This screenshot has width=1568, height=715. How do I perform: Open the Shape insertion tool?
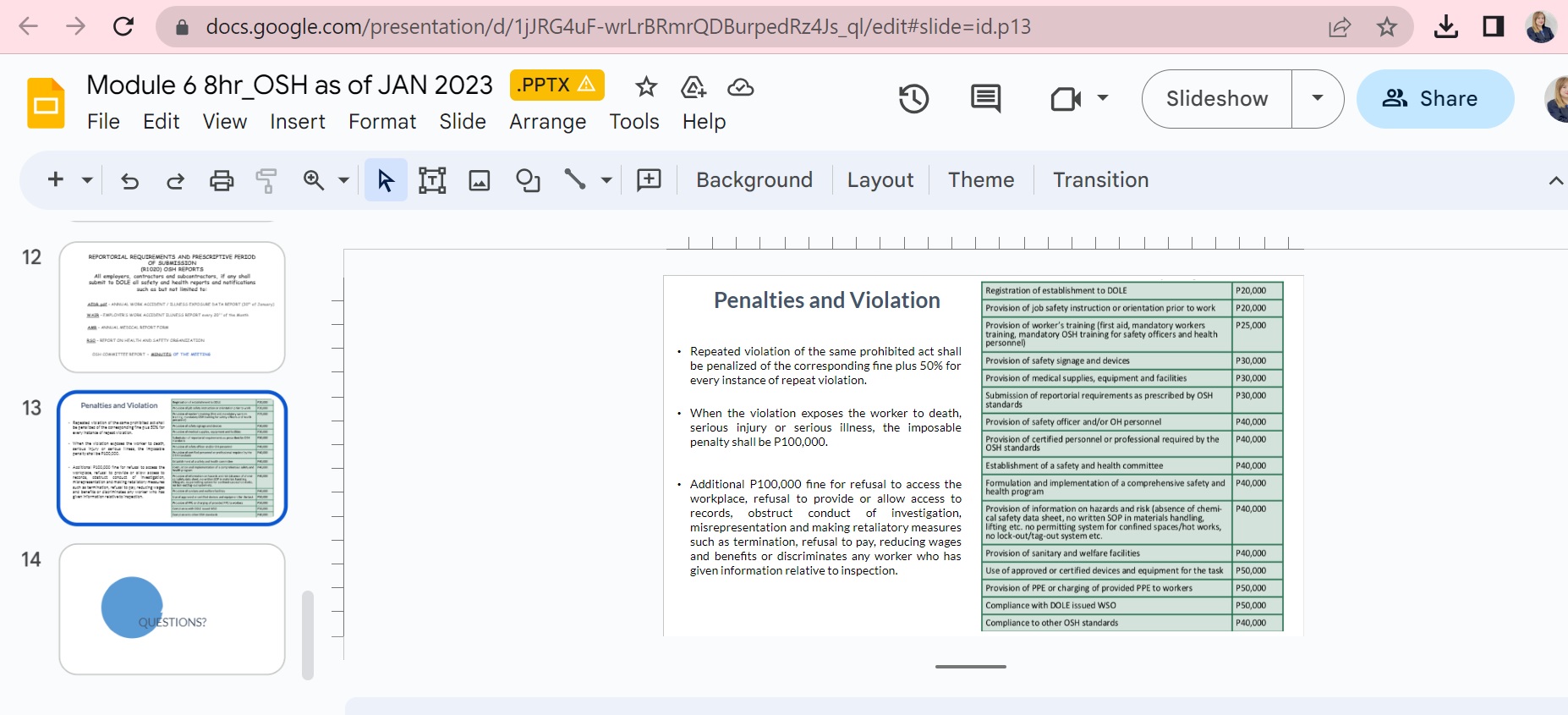click(x=528, y=180)
